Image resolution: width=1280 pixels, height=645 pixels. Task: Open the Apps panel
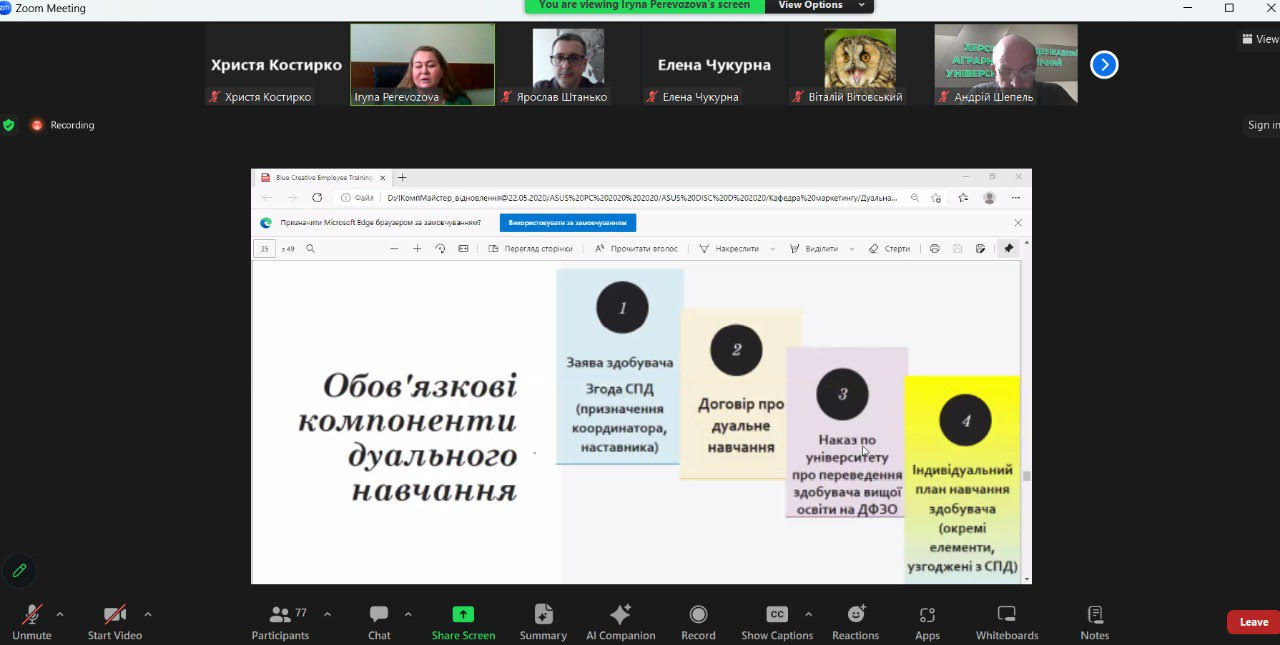click(x=927, y=621)
